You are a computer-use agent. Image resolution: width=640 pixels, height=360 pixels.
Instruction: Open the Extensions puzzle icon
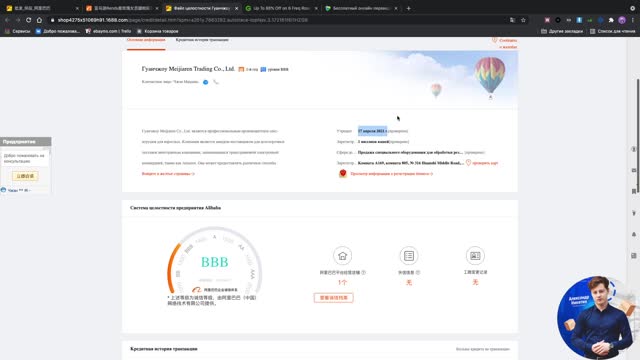611,20
